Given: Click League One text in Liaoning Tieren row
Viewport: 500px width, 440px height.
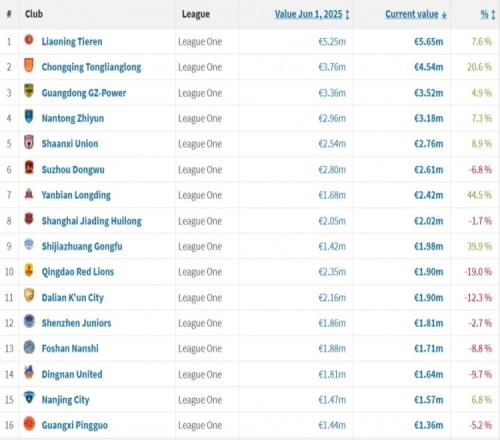Looking at the screenshot, I should point(200,42).
